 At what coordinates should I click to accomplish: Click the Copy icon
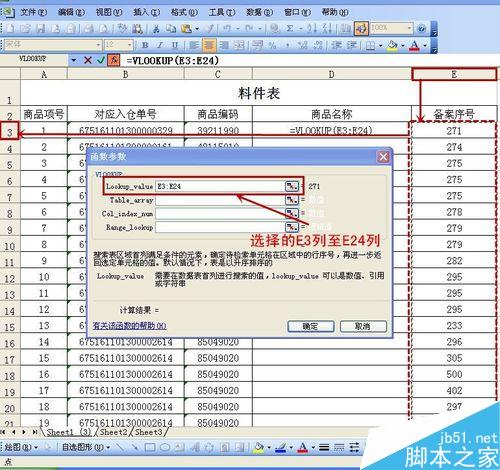171,29
